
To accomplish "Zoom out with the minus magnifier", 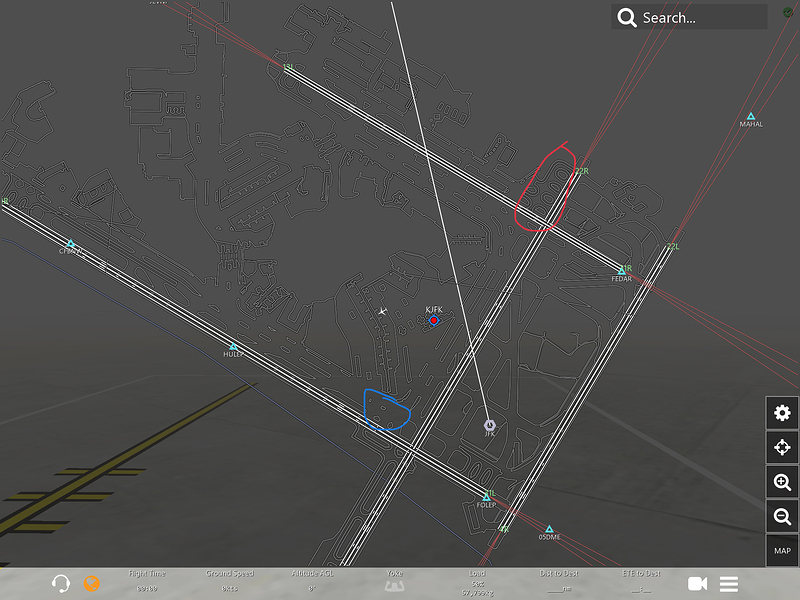I will (782, 516).
